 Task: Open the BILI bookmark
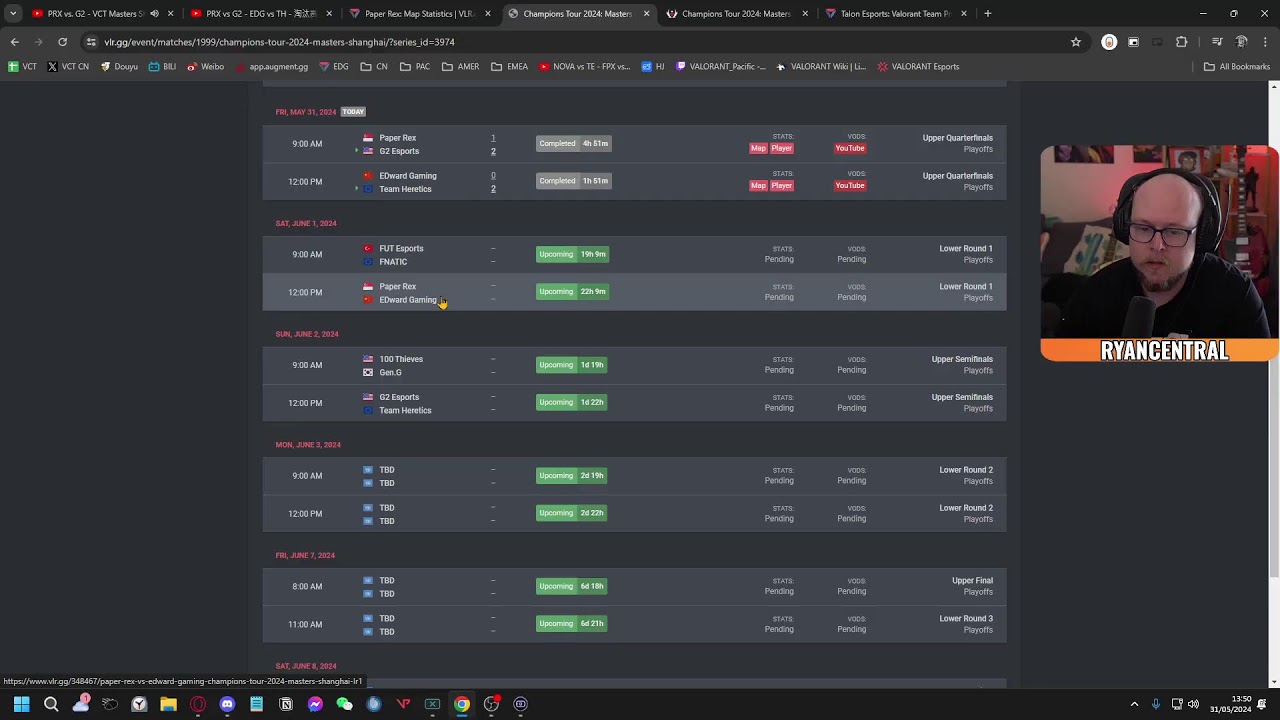[162, 67]
